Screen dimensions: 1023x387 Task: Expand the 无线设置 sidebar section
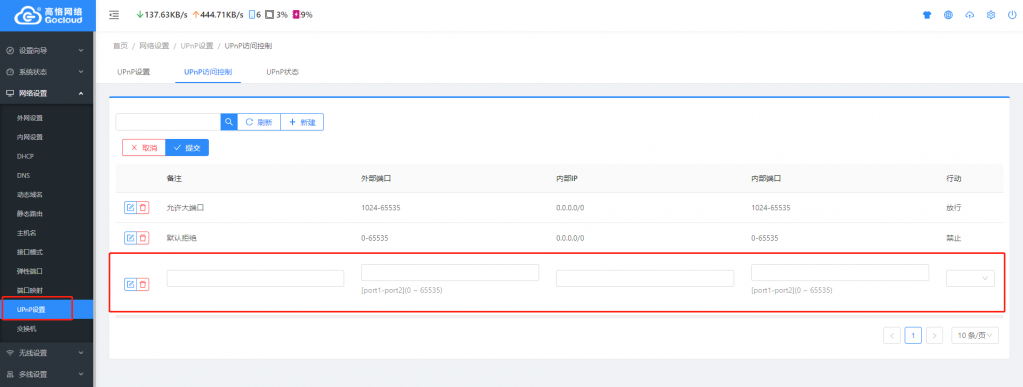[47, 352]
